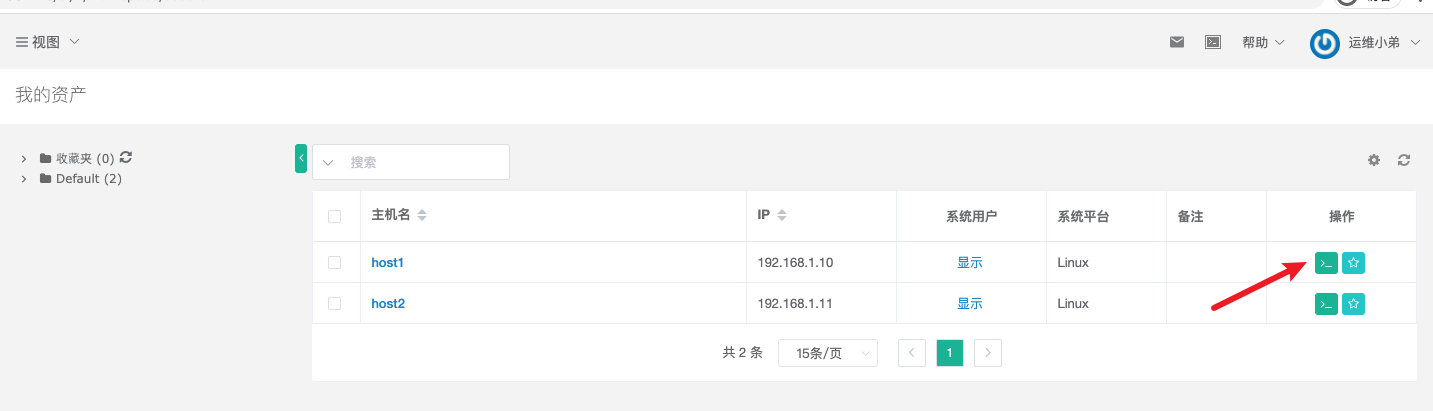Open the 帮助 help menu
Viewport: 1433px width, 411px height.
(1263, 42)
